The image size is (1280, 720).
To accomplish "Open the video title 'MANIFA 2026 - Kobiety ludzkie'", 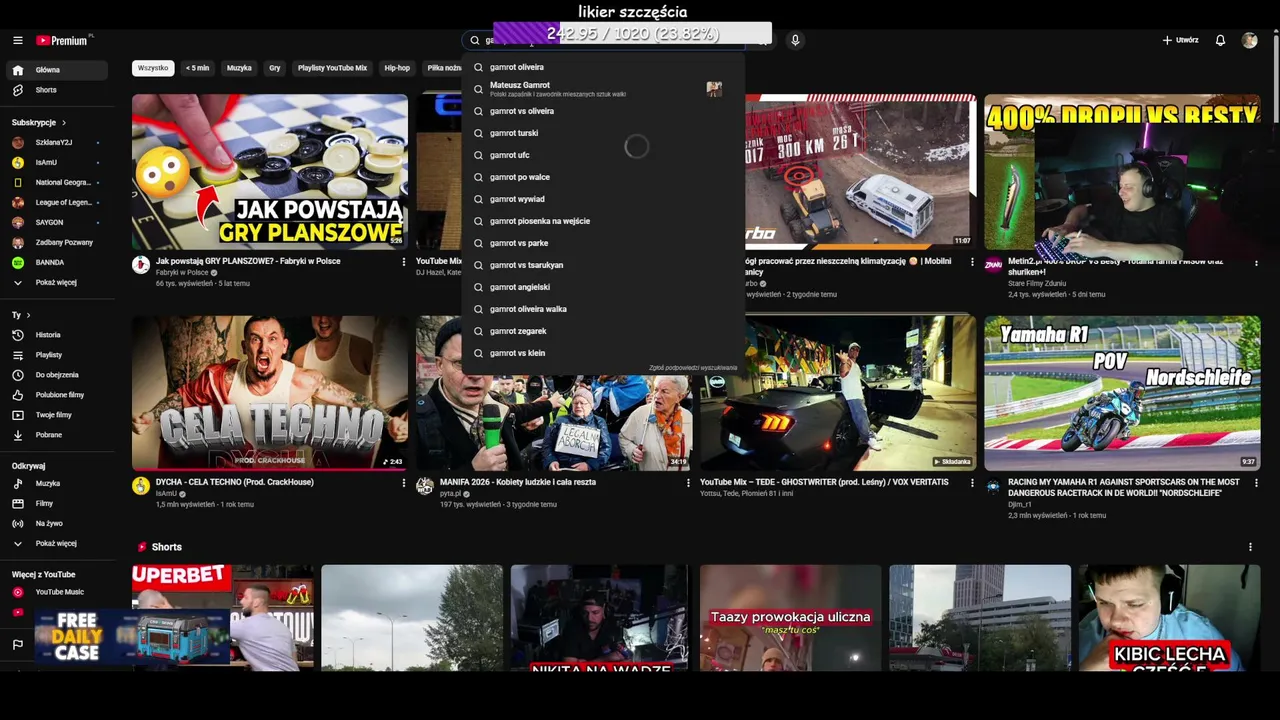I will (518, 482).
